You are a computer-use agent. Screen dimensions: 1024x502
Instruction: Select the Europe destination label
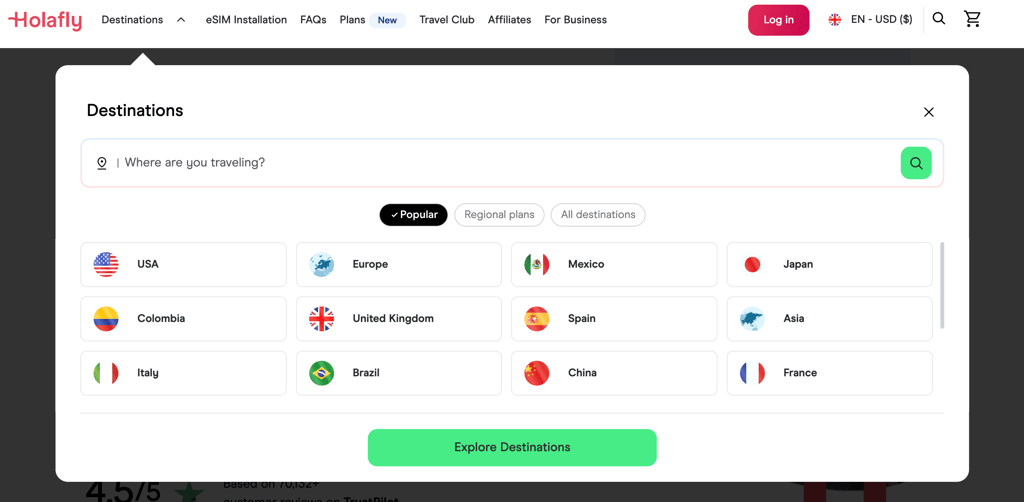pyautogui.click(x=370, y=264)
